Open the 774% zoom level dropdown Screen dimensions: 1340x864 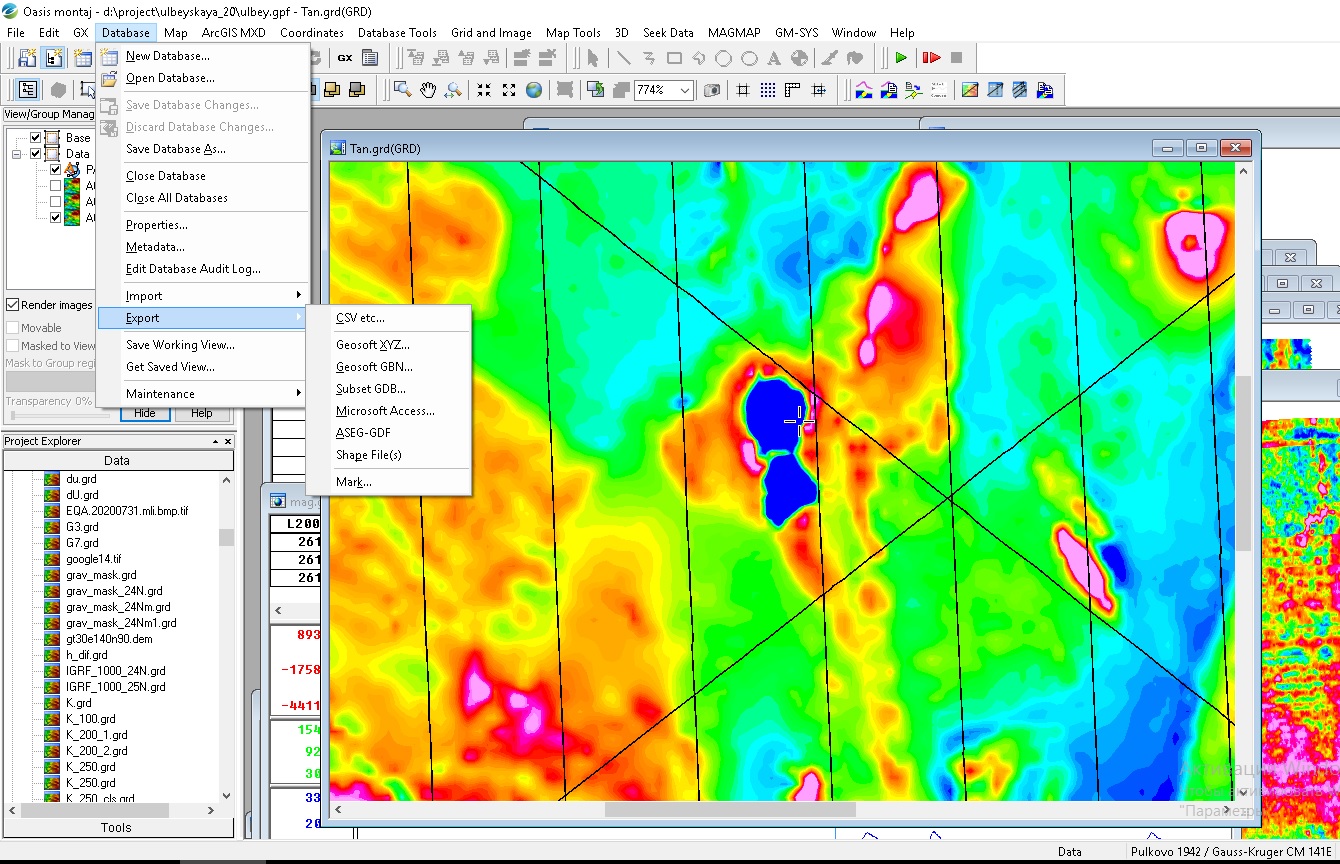(685, 90)
